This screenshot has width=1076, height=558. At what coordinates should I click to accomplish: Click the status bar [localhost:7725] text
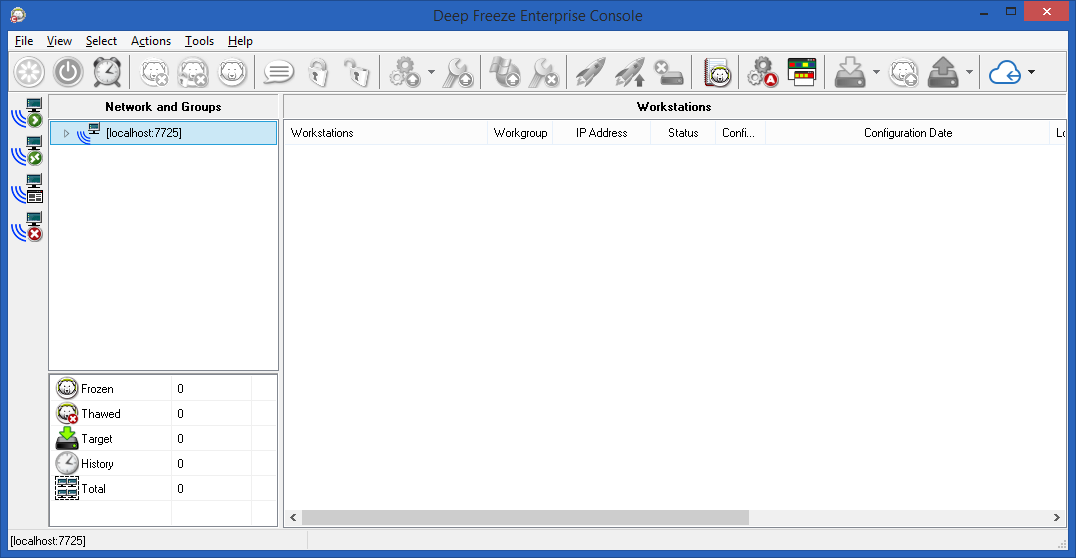point(48,541)
